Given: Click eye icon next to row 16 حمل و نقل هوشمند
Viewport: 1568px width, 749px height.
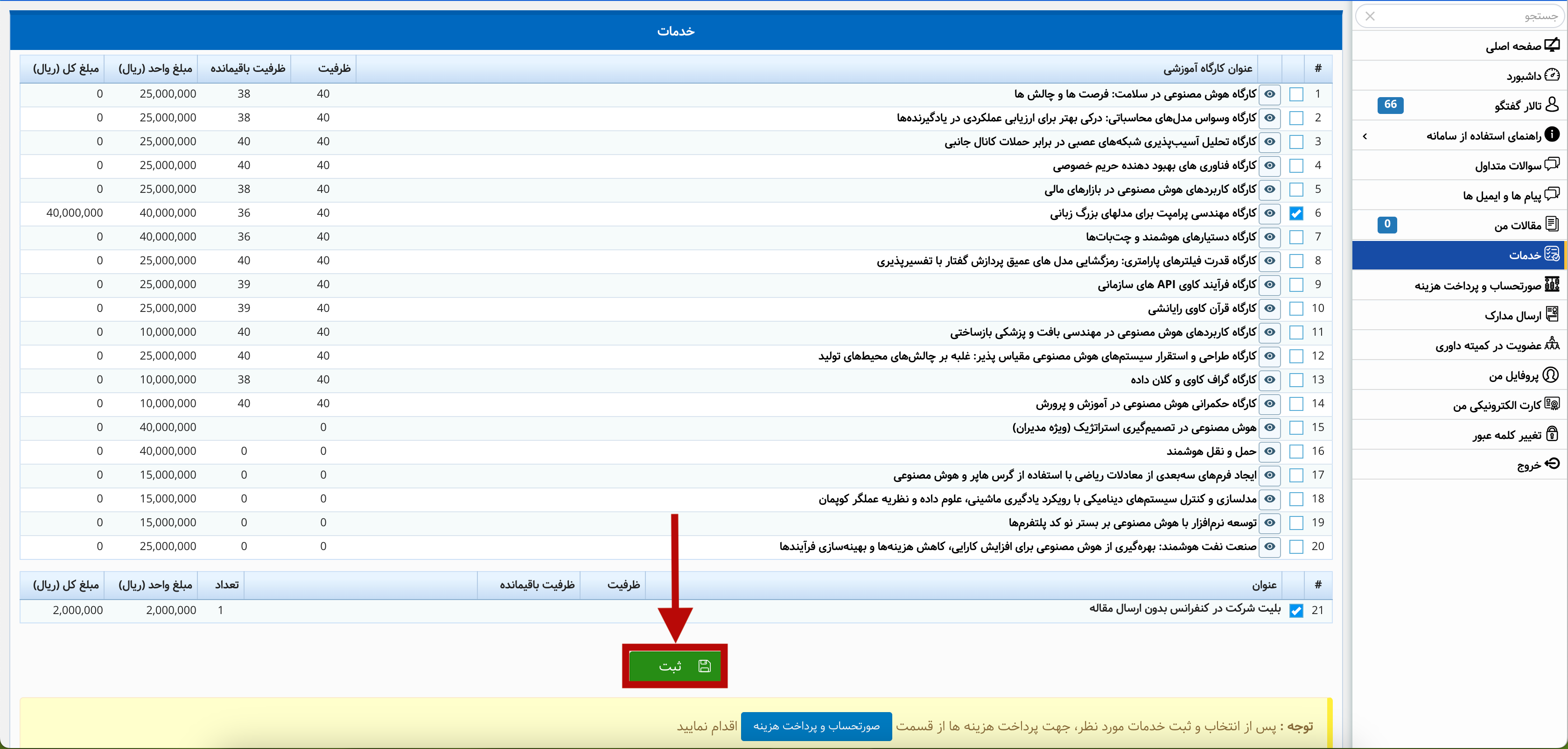Looking at the screenshot, I should tap(1270, 451).
